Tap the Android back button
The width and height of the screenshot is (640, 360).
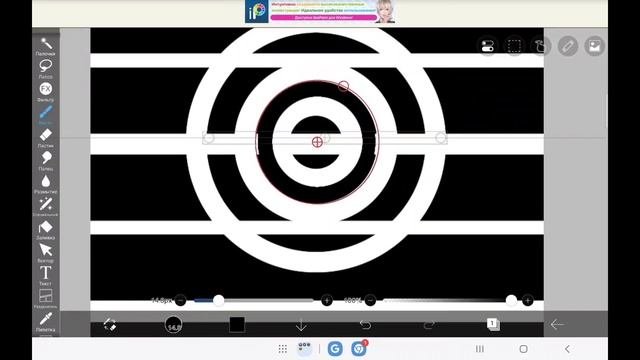(x=567, y=349)
